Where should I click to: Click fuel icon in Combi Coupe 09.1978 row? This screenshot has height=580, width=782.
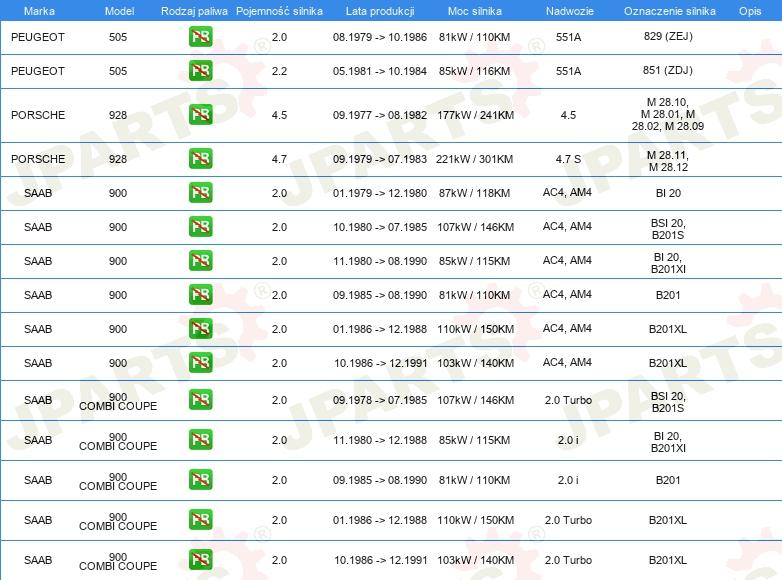[200, 399]
